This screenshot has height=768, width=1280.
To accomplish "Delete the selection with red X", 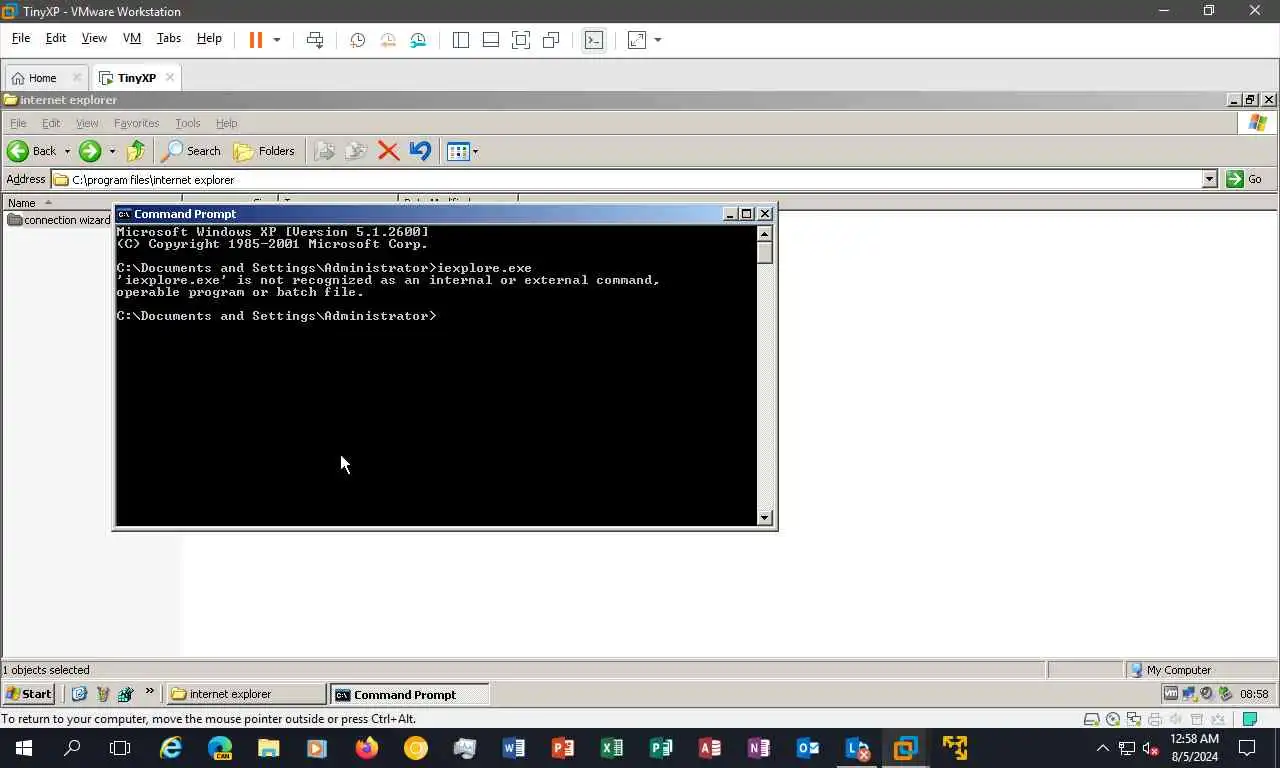I will click(x=388, y=151).
